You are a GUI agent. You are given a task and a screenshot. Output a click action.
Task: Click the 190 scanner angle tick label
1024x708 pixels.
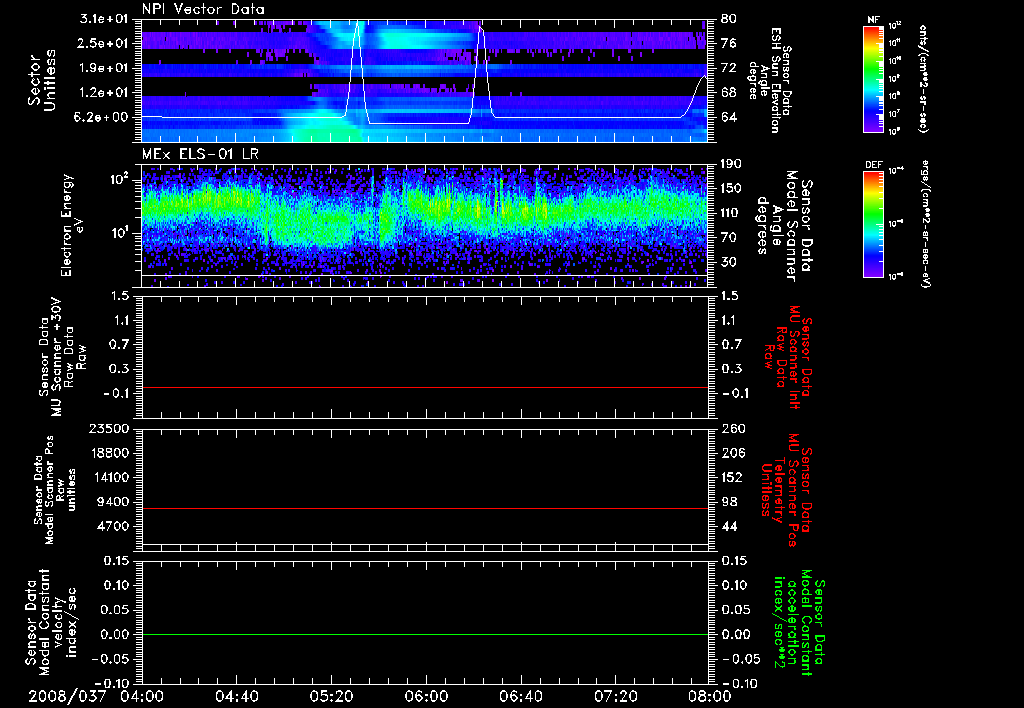pyautogui.click(x=732, y=163)
